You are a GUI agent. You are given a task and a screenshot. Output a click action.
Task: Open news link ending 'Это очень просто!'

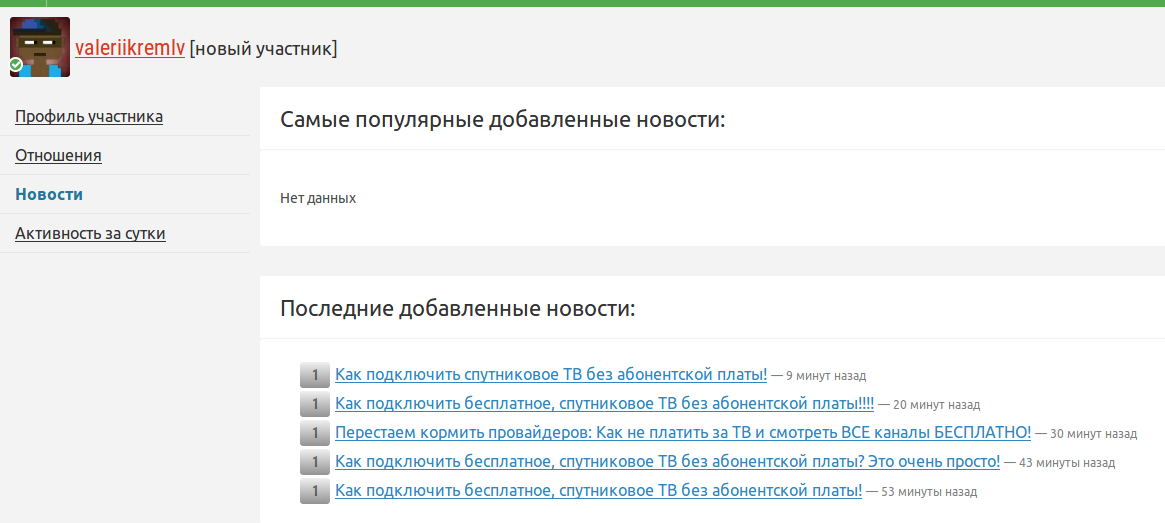click(667, 462)
